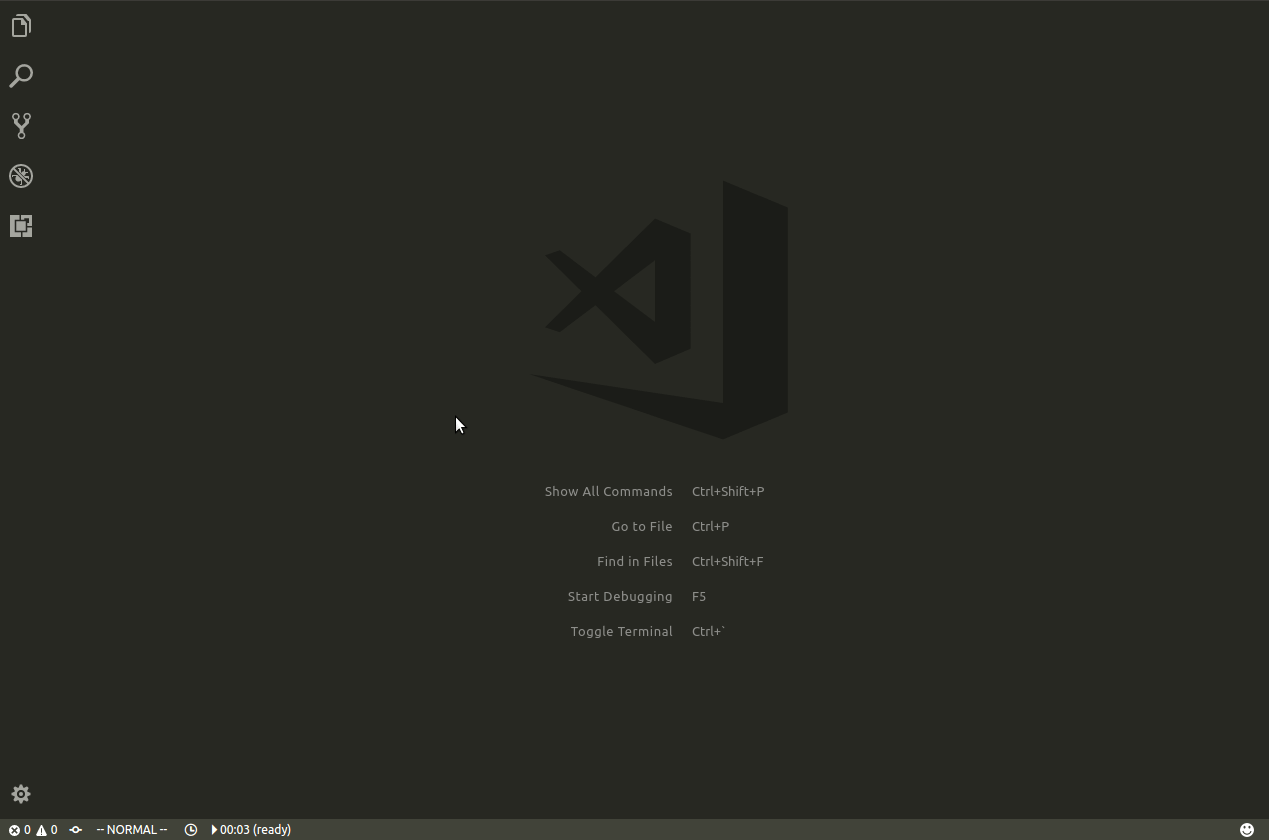This screenshot has height=840, width=1269.
Task: Click errors and warnings count in status bar
Action: pyautogui.click(x=33, y=830)
